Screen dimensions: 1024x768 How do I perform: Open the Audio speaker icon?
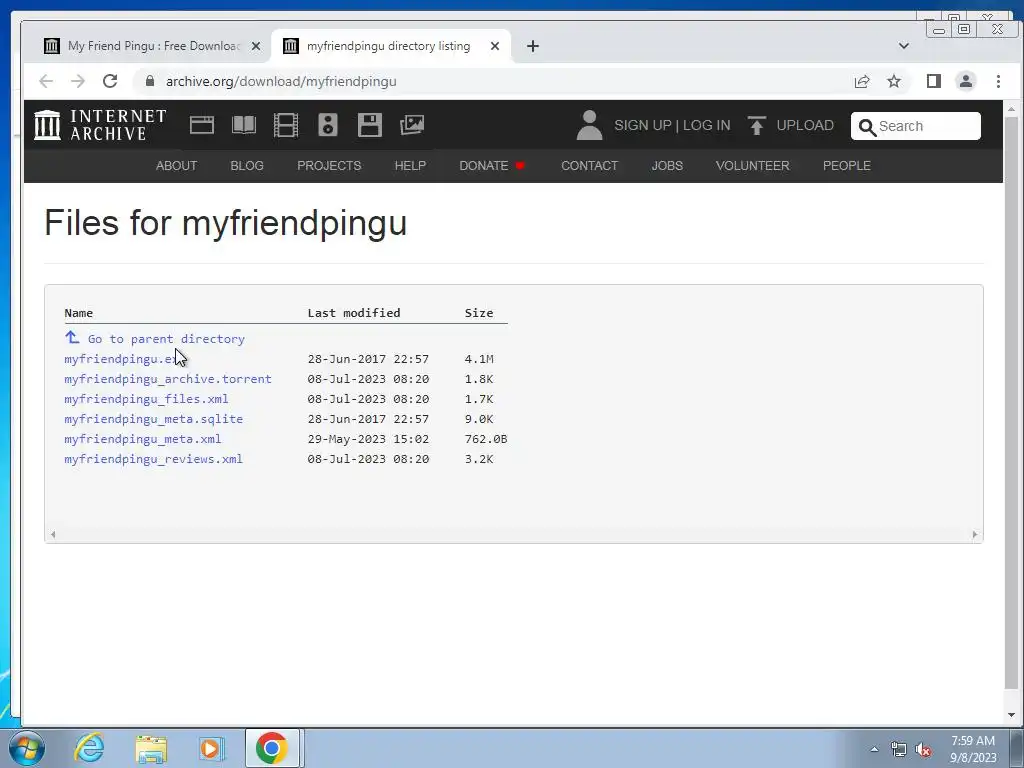coord(328,125)
